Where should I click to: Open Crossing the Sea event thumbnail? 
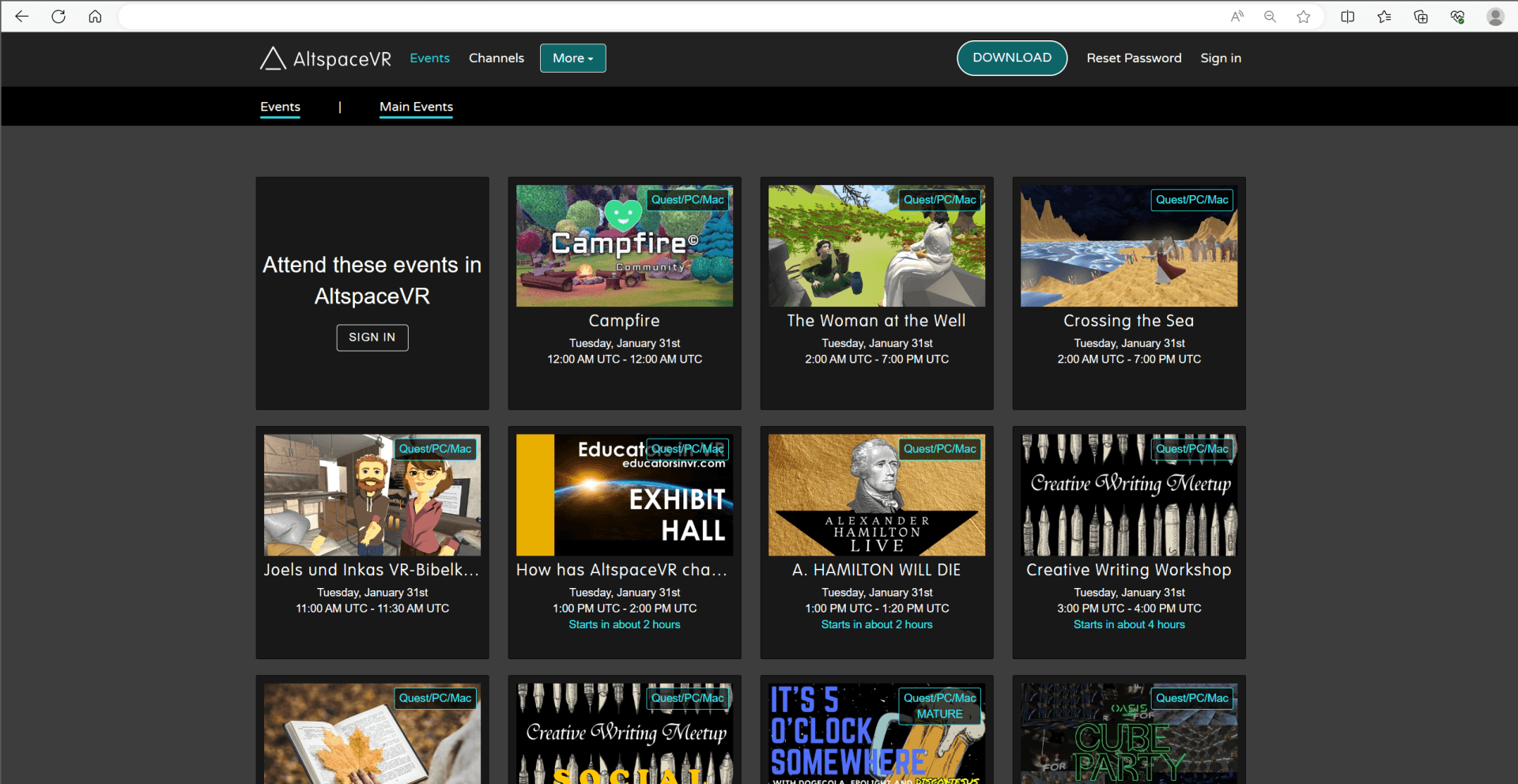pyautogui.click(x=1129, y=246)
